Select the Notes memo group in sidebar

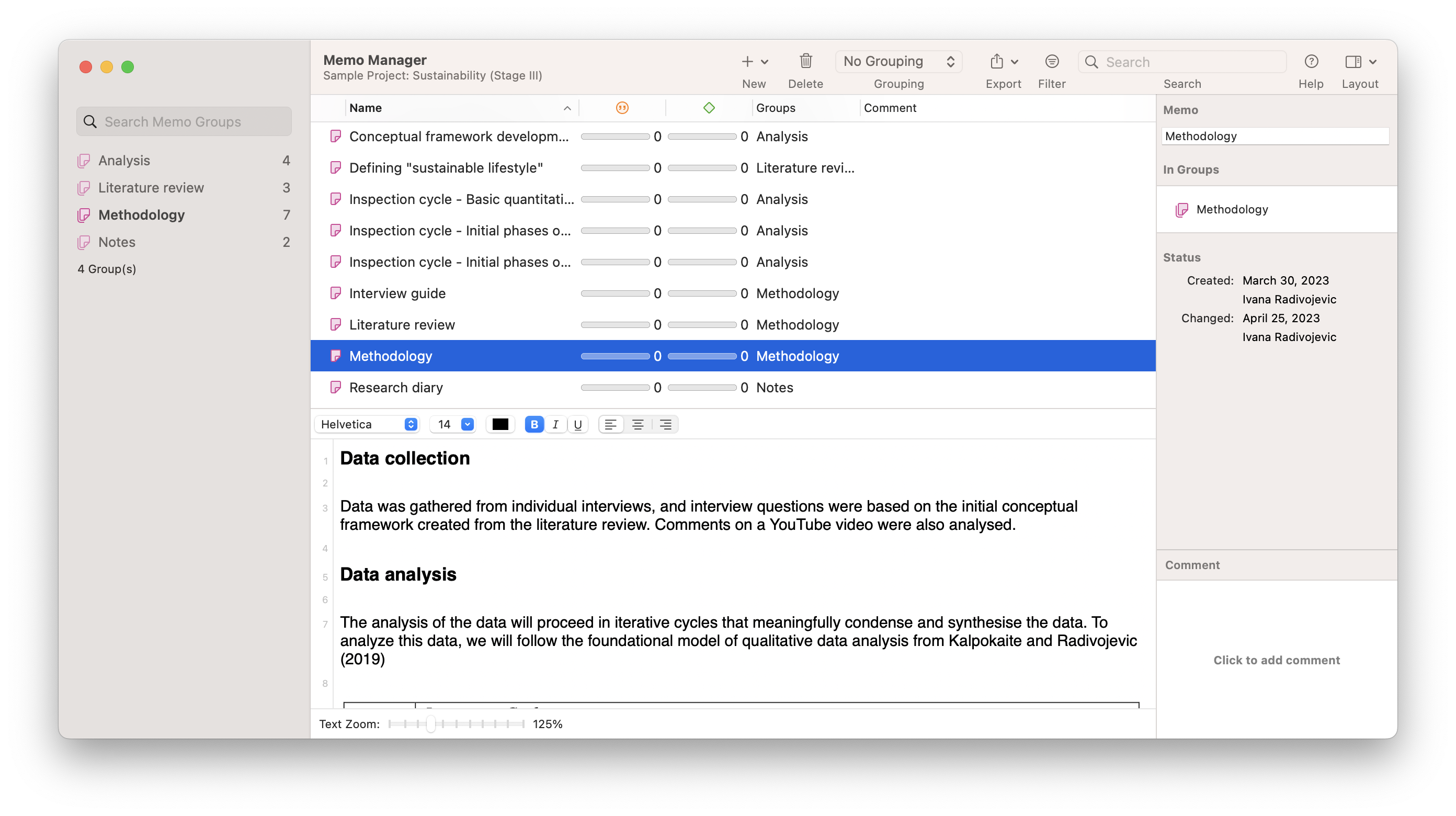click(117, 242)
